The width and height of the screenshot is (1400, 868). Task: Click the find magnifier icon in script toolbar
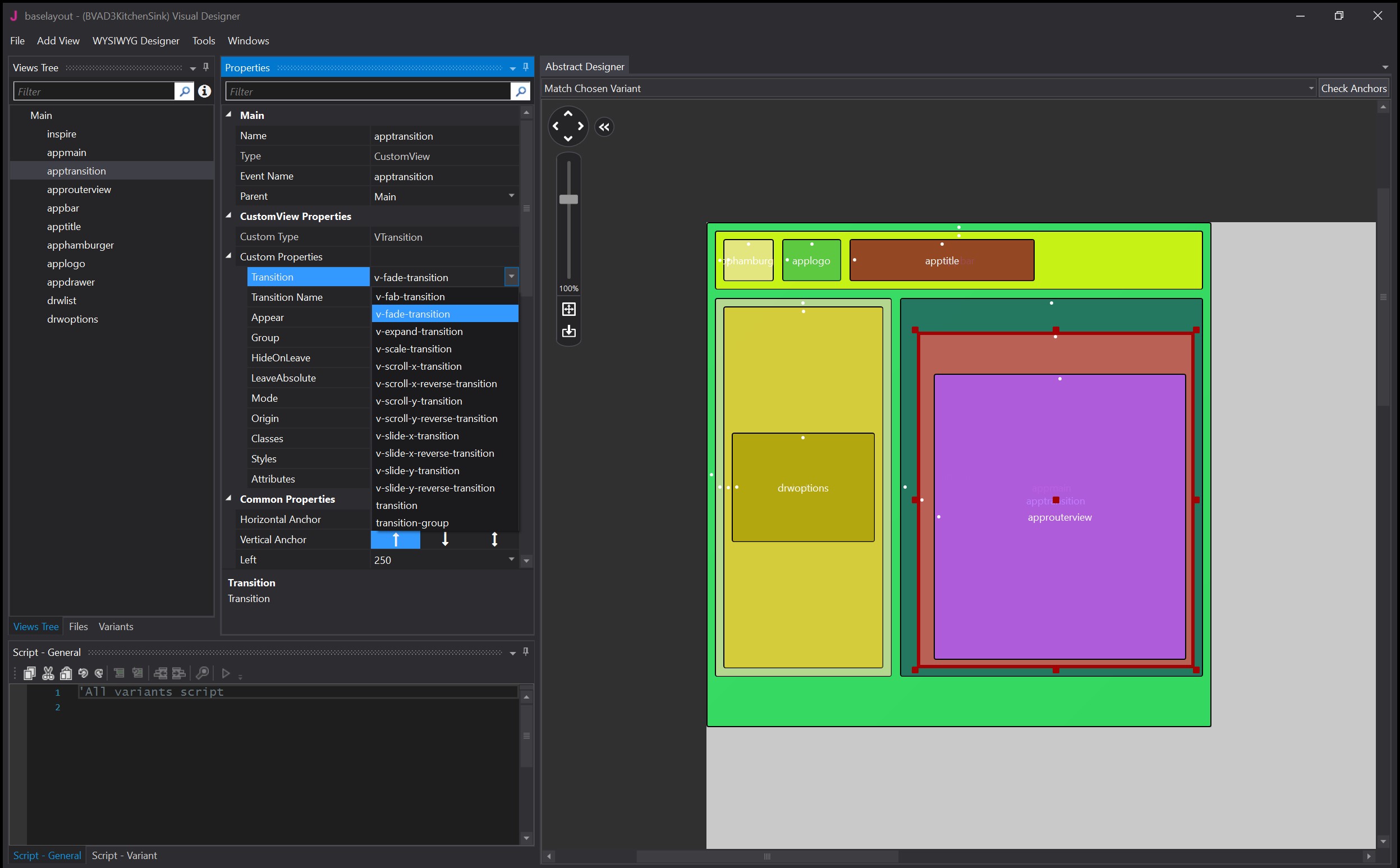(202, 673)
